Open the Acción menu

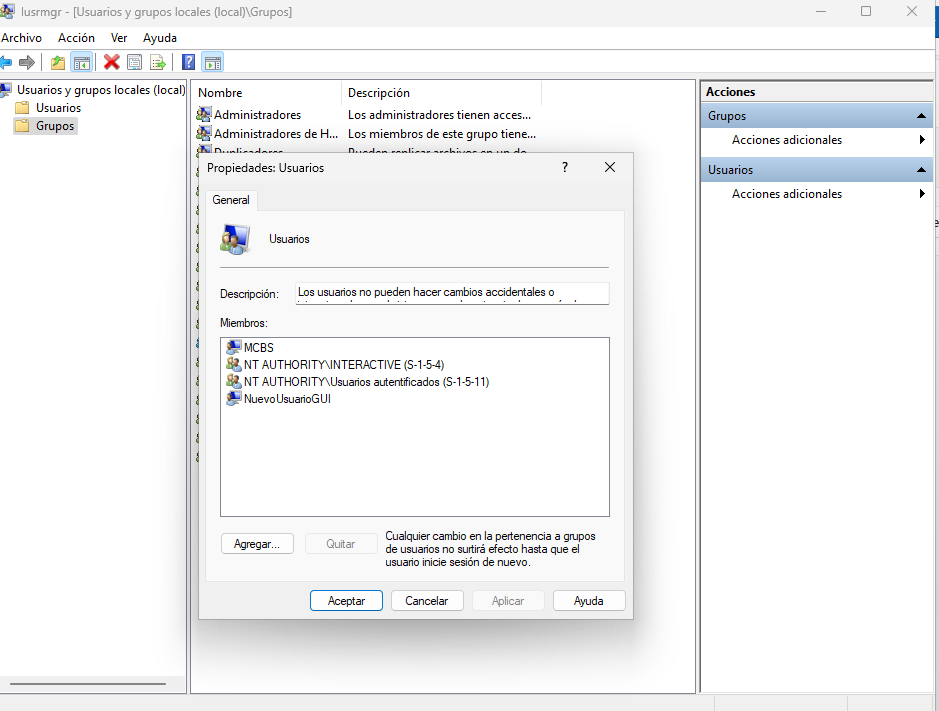(x=76, y=37)
